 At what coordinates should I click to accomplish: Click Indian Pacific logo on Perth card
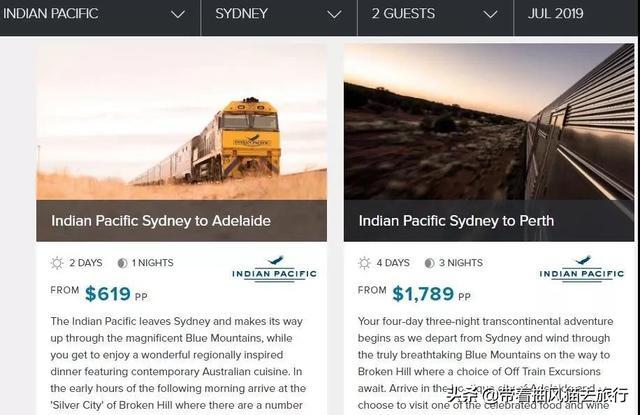click(582, 268)
